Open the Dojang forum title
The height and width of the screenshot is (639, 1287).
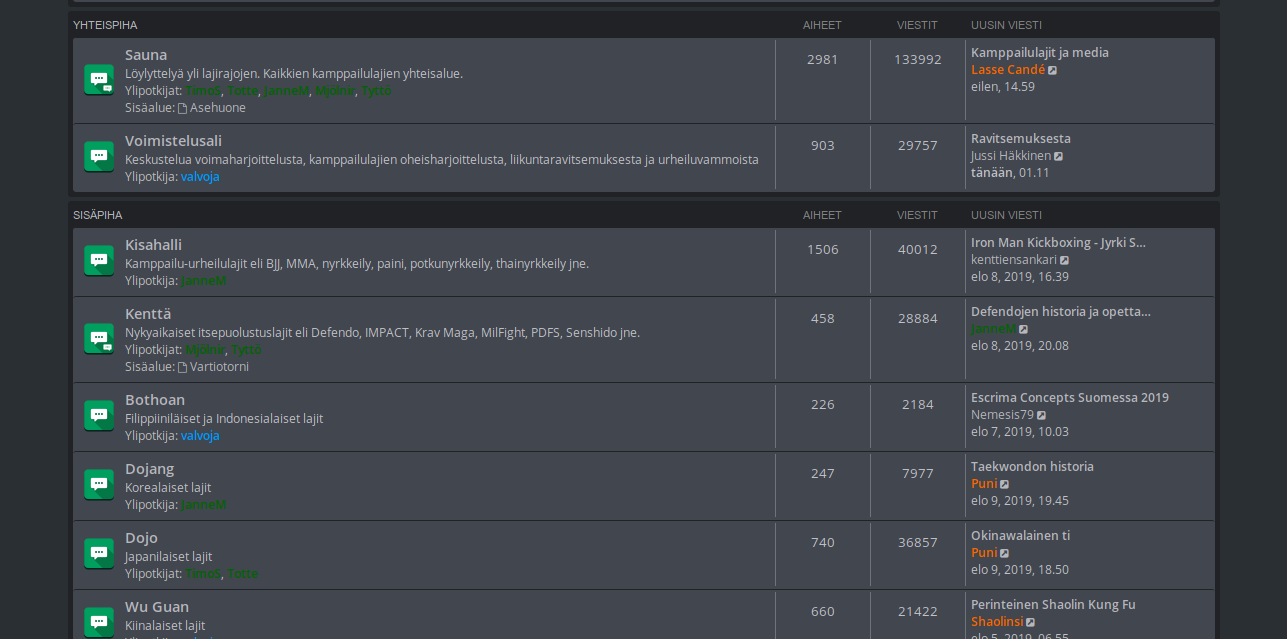[x=150, y=469]
